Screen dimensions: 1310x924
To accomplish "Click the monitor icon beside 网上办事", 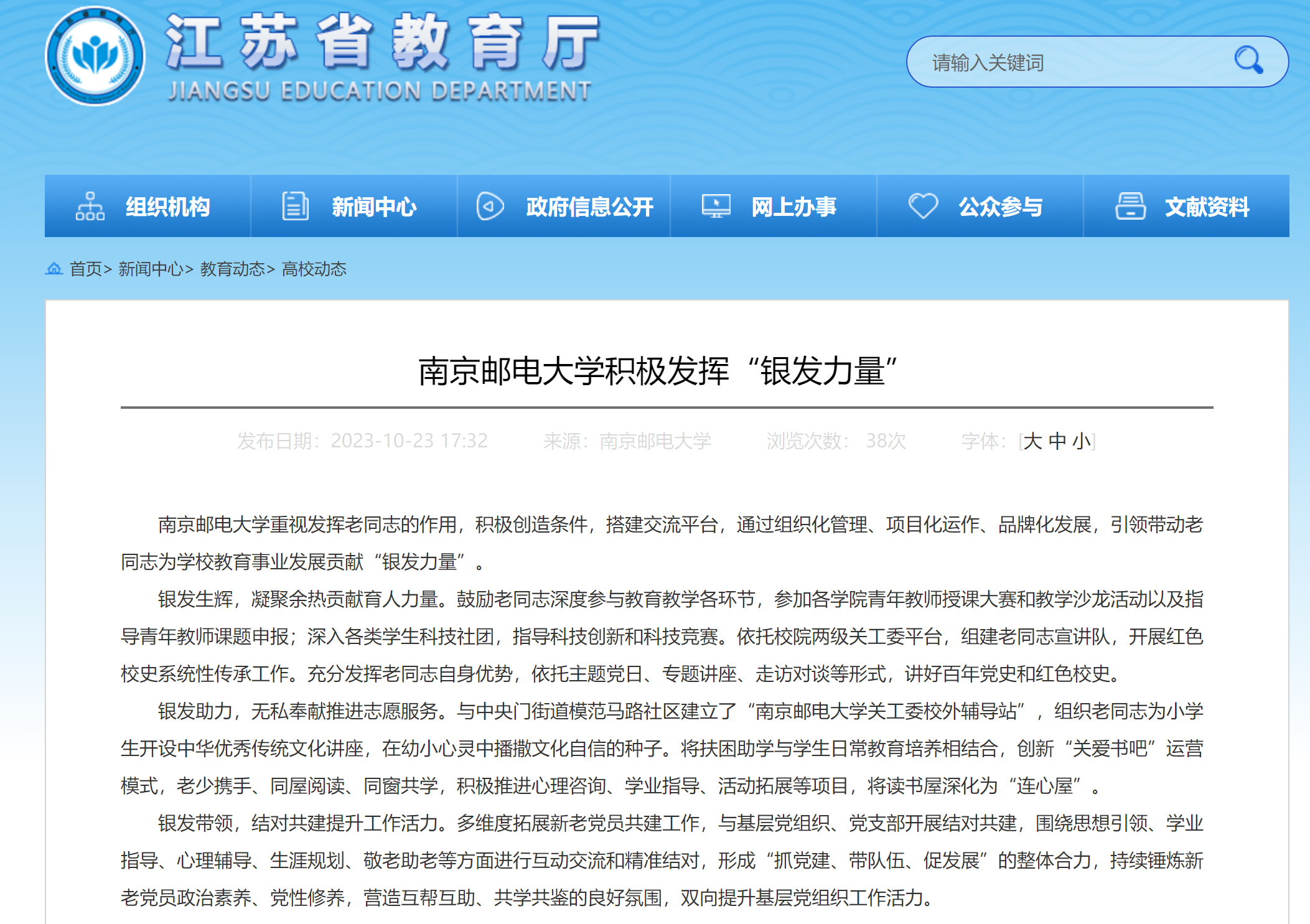I will (x=716, y=206).
